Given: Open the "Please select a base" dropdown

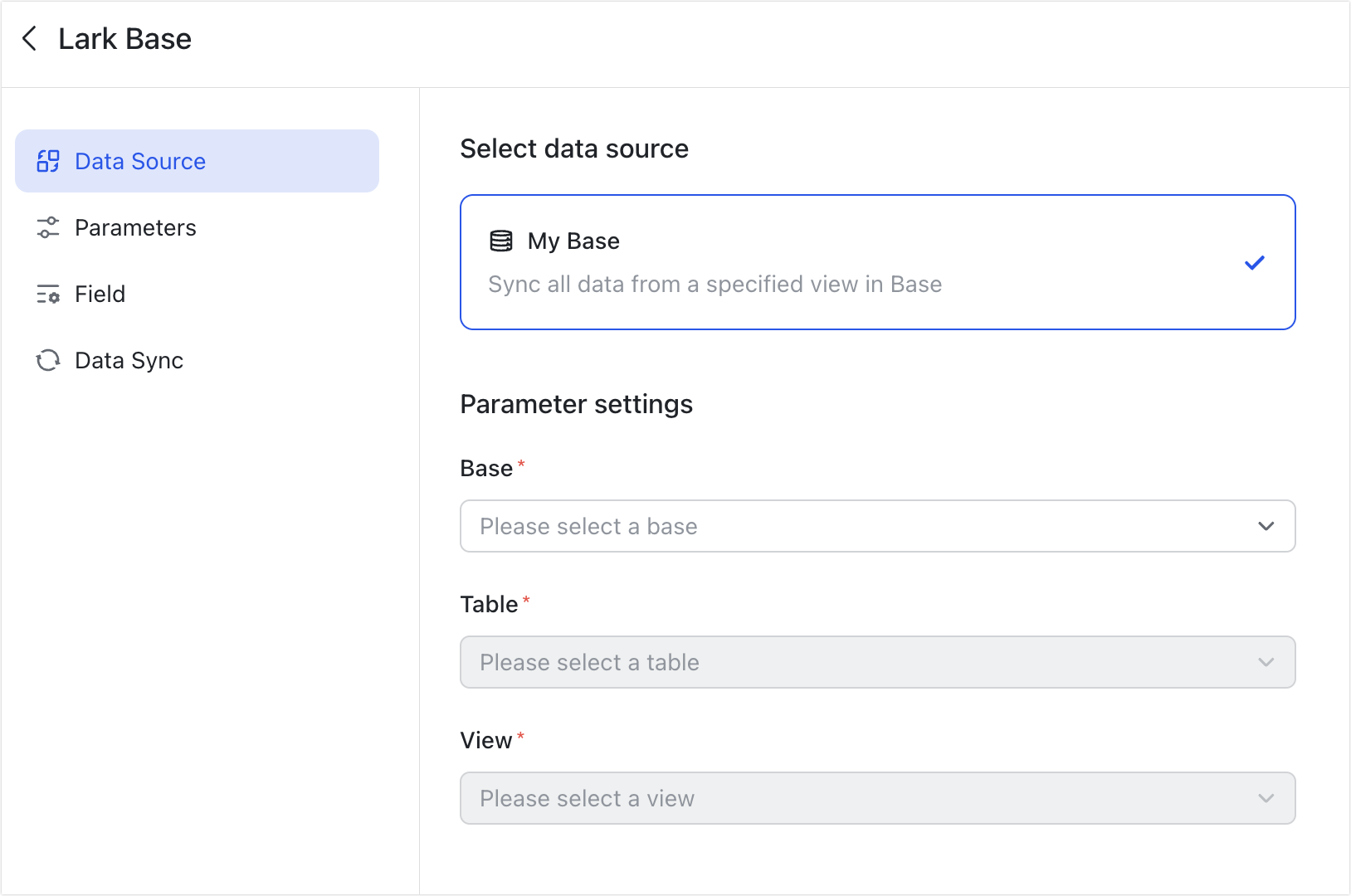Looking at the screenshot, I should [877, 526].
